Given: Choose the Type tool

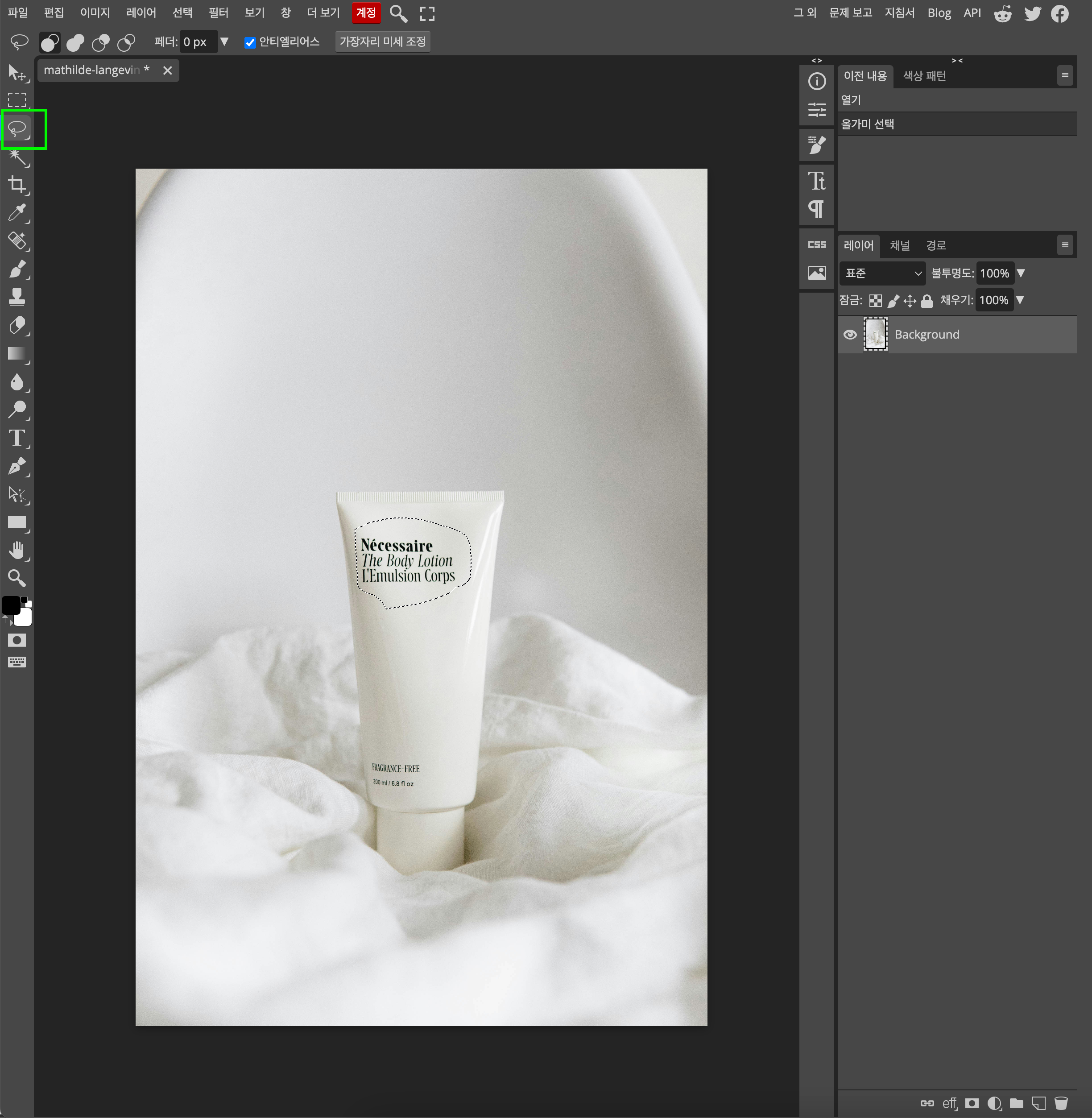Looking at the screenshot, I should tap(17, 438).
